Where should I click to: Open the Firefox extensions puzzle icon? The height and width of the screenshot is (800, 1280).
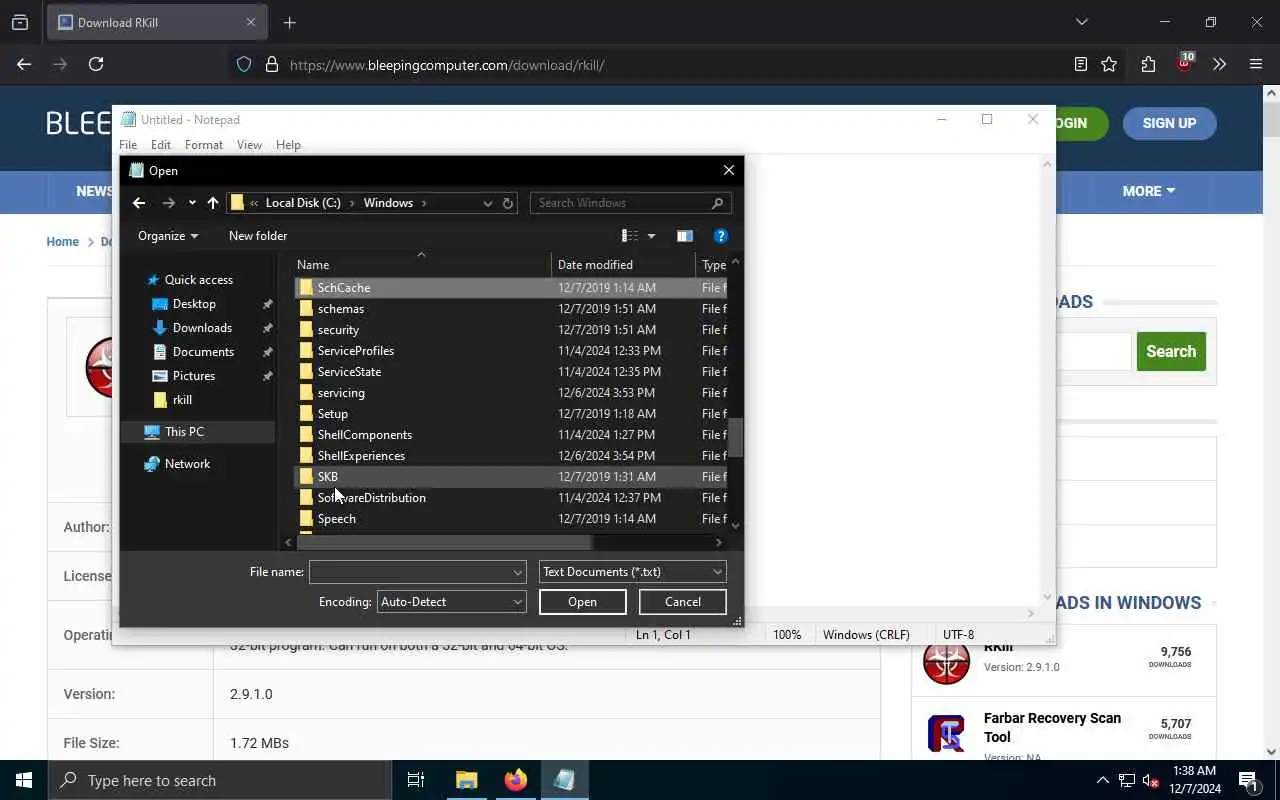pos(1148,64)
